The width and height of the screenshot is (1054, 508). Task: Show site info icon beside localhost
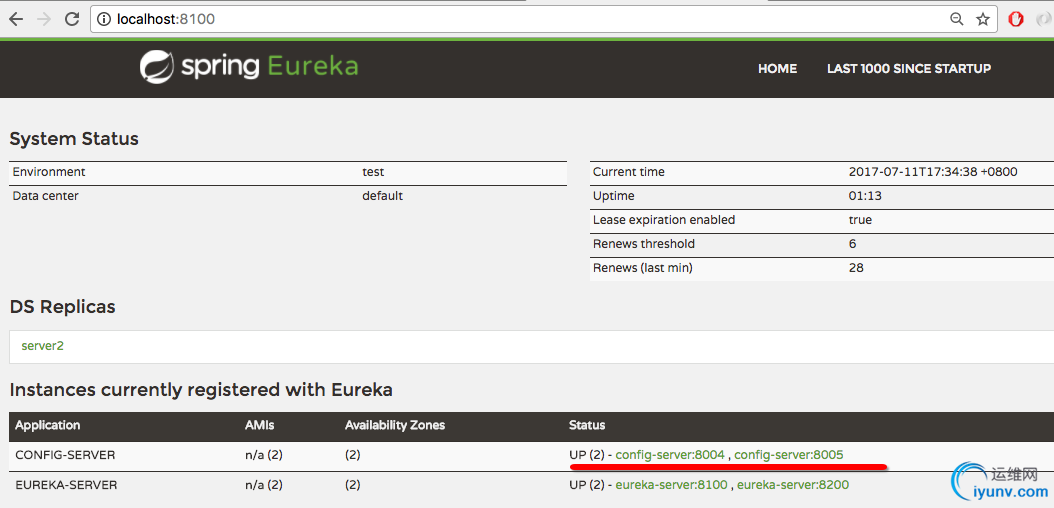[x=104, y=19]
